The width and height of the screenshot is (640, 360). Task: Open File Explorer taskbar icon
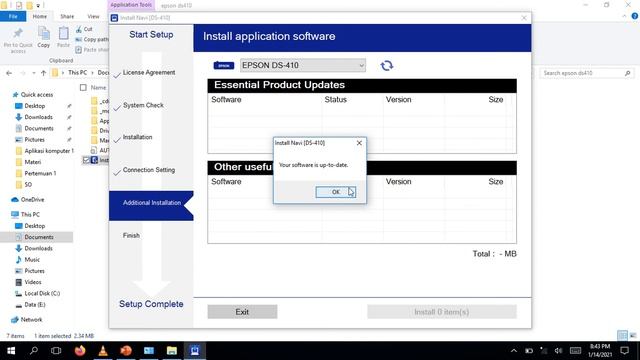coord(172,351)
